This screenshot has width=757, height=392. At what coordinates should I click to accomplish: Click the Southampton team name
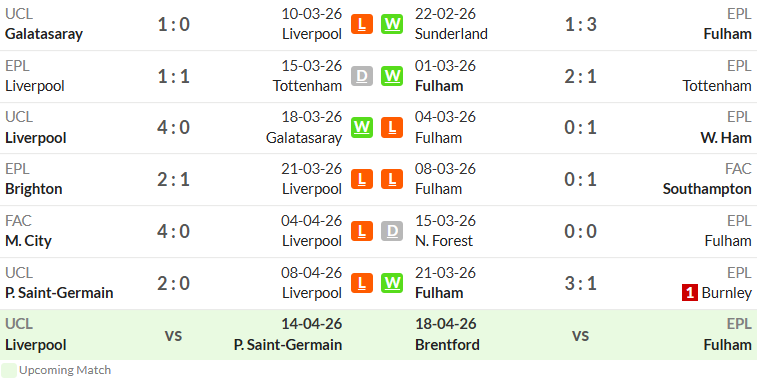pyautogui.click(x=707, y=189)
